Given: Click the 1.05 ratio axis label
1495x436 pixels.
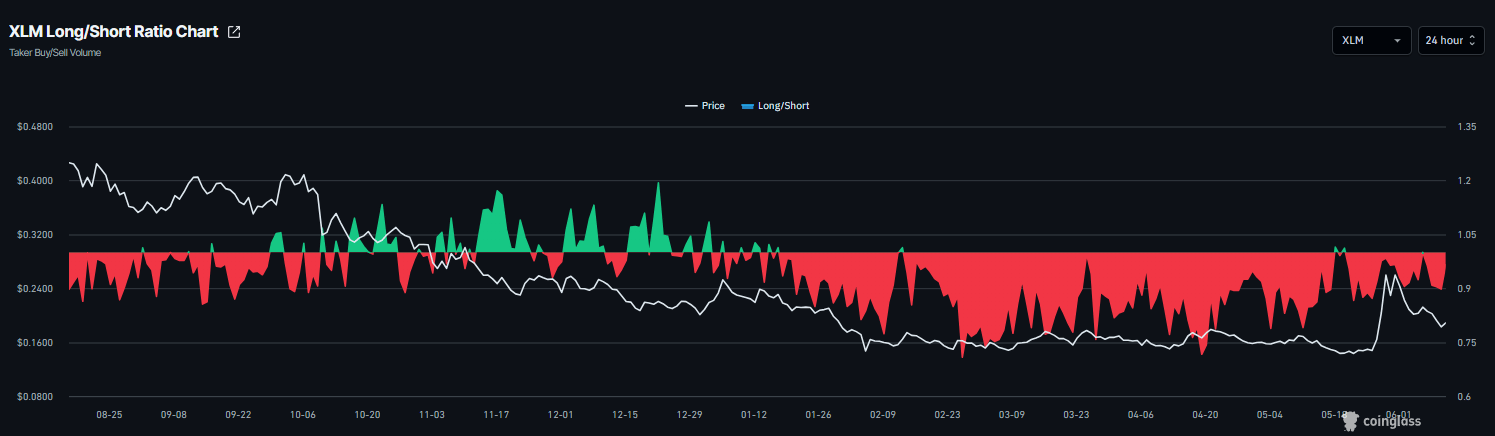Looking at the screenshot, I should pos(1467,235).
